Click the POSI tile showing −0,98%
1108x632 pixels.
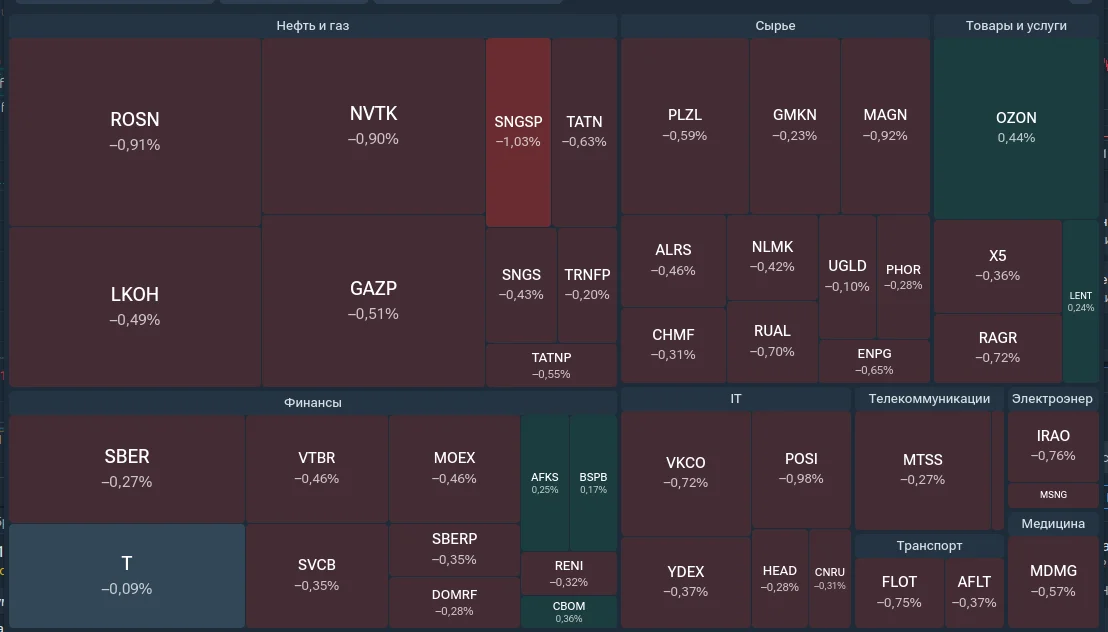(x=801, y=469)
